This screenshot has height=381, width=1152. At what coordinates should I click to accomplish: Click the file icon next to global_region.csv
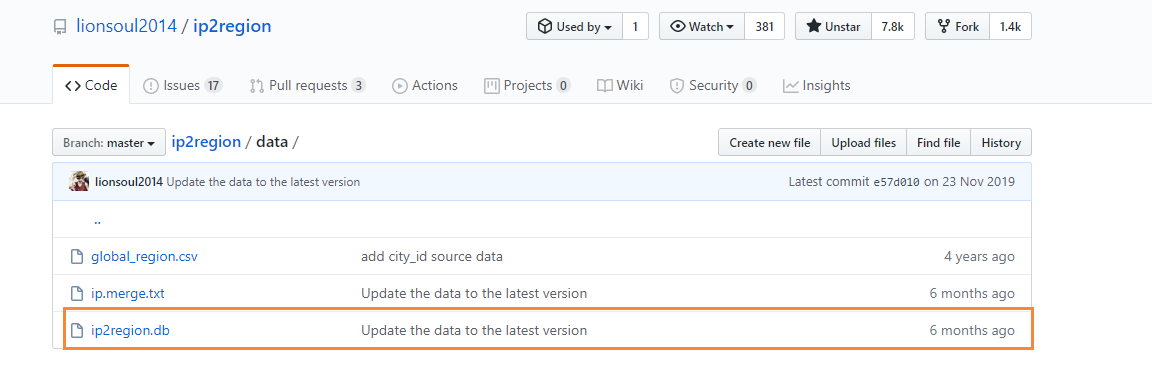click(76, 257)
